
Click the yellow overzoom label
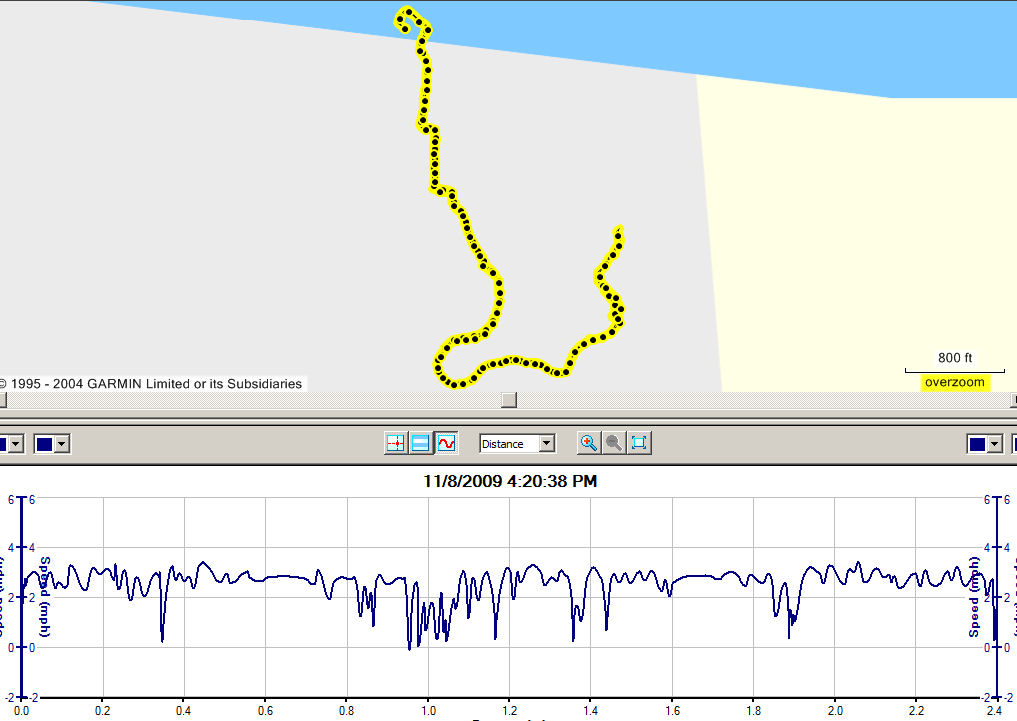954,382
